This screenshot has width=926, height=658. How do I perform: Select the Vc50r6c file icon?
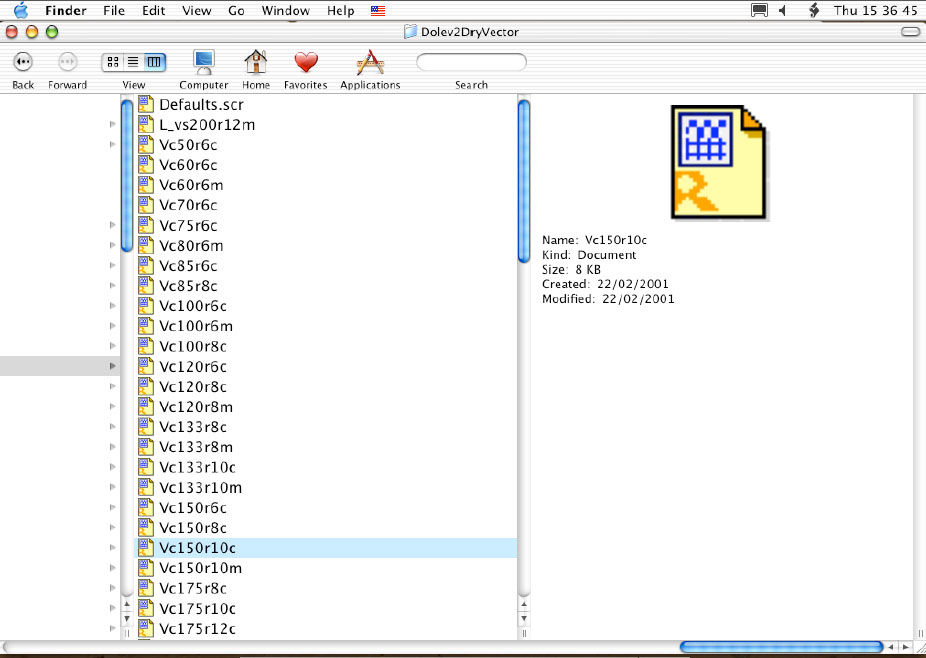point(146,144)
